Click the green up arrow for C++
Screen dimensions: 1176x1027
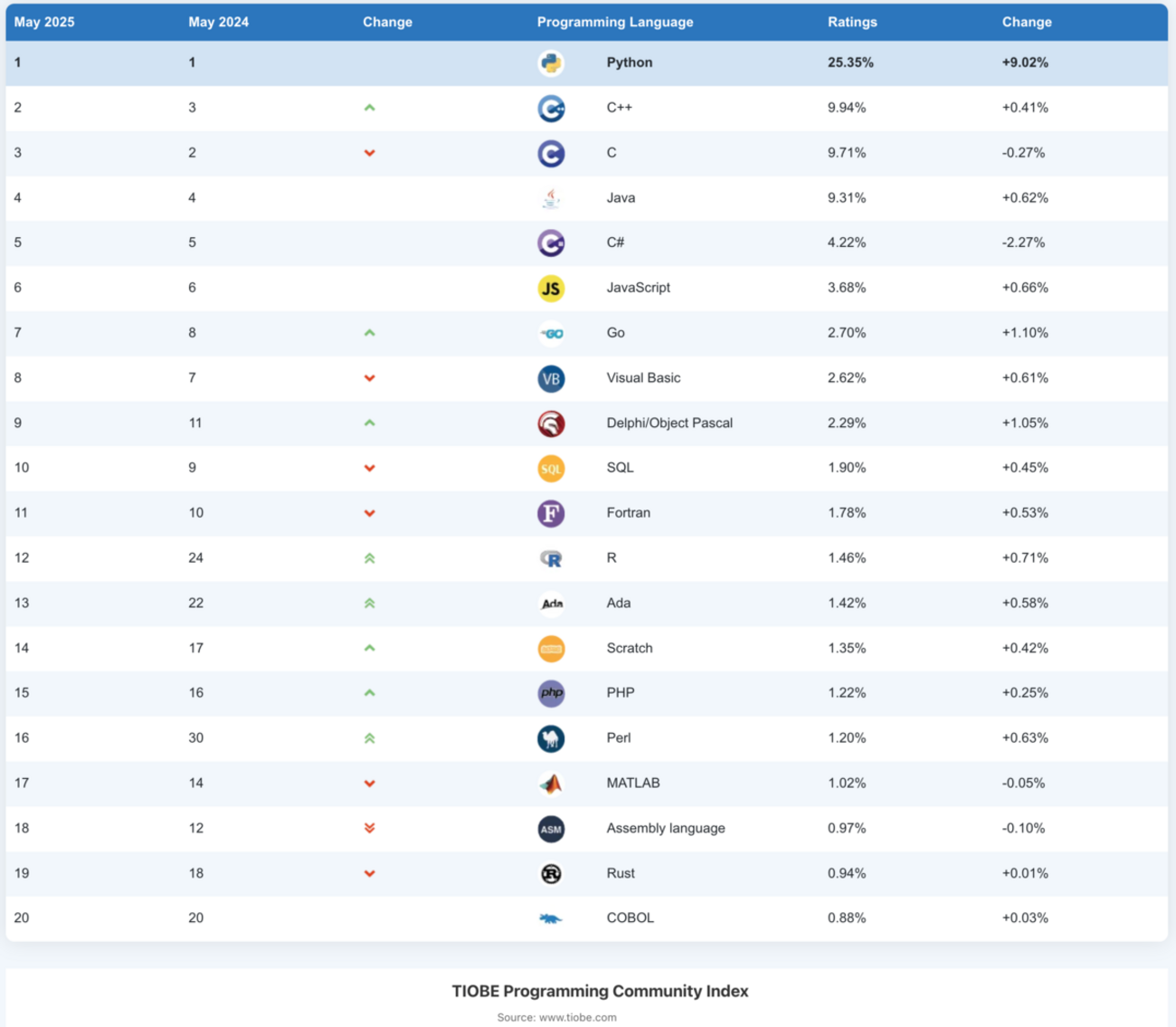(369, 108)
